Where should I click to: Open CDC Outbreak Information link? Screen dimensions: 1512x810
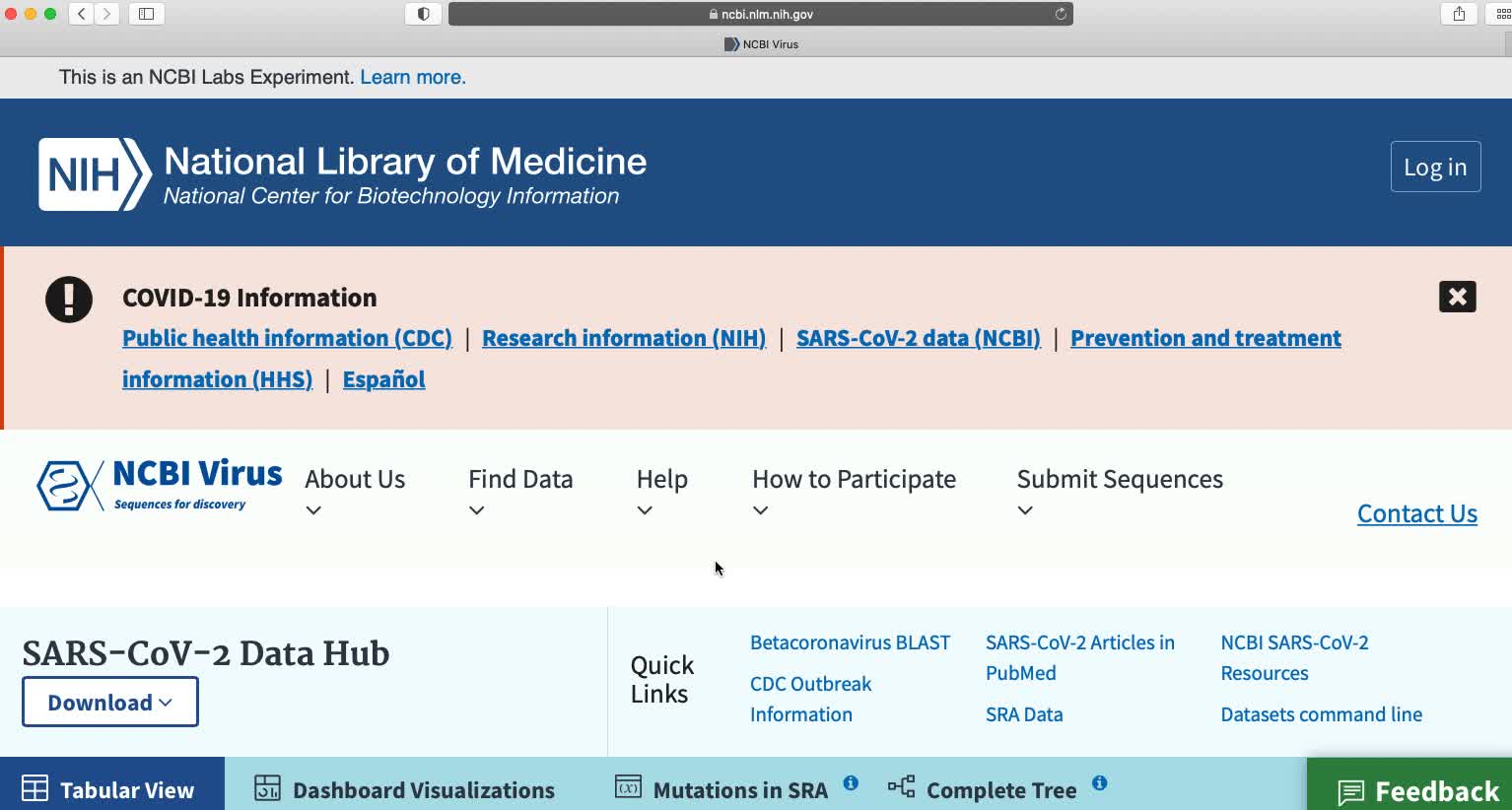[811, 699]
